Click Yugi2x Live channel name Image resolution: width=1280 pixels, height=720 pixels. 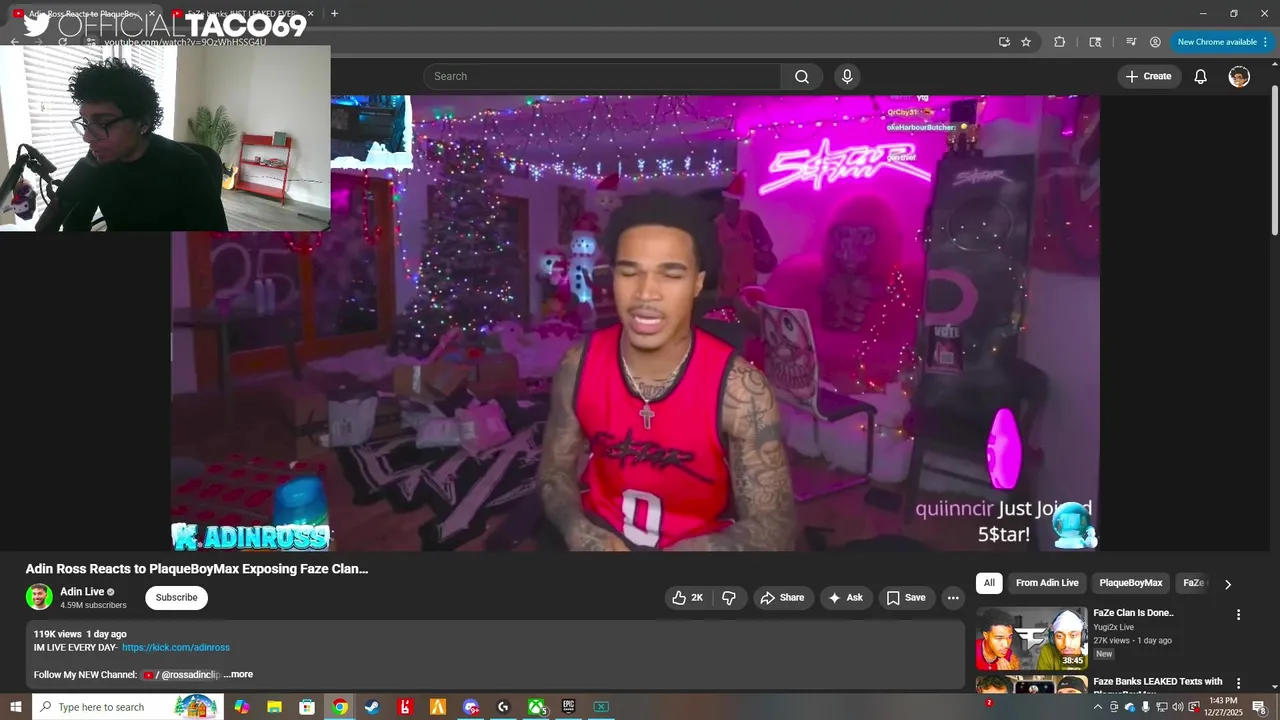(1113, 627)
